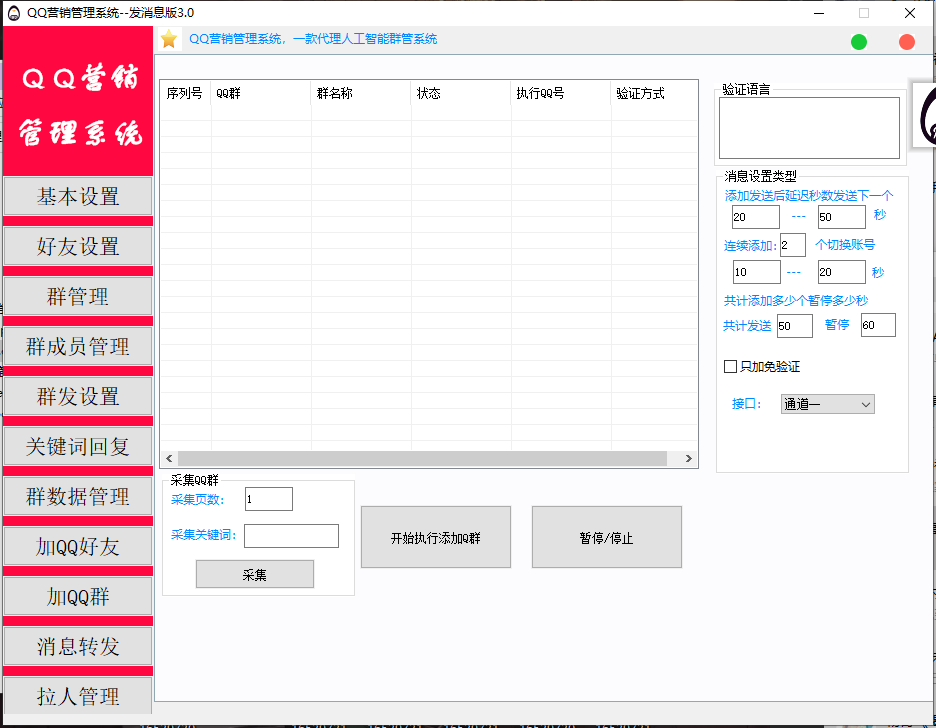Click the QQ群 column header

pos(261,93)
